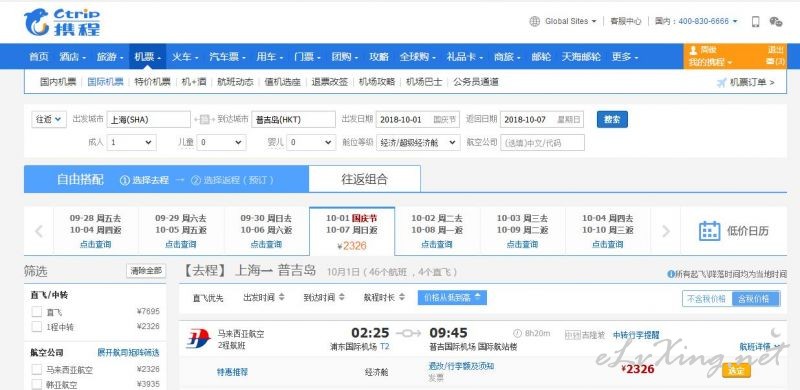Open the 舱位等级 cabin class dropdown
This screenshot has width=800, height=390.
(x=418, y=142)
